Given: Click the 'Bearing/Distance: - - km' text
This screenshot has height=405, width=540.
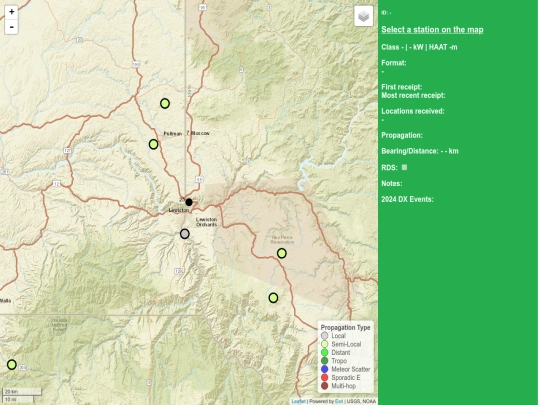Looking at the screenshot, I should [420, 151].
